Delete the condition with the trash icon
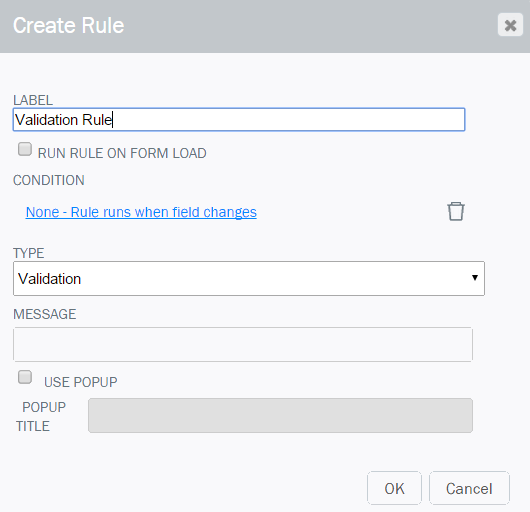The height and width of the screenshot is (512, 530). (456, 212)
